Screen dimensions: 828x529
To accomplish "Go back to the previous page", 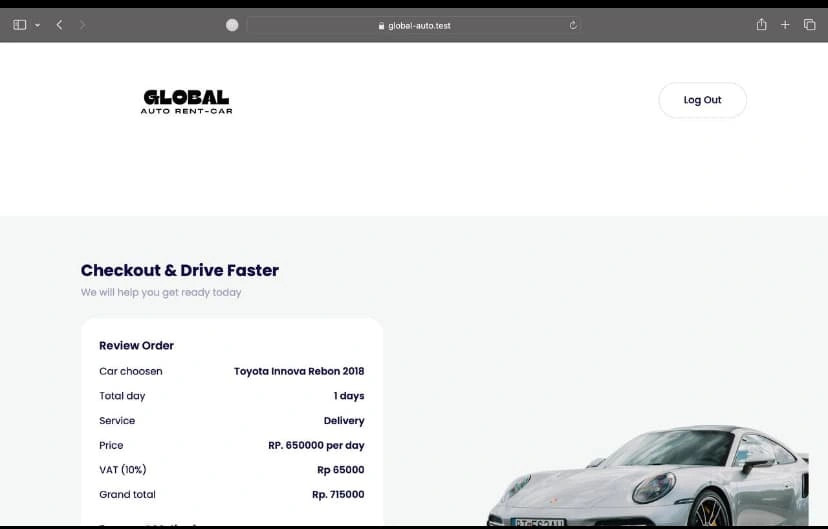I will (x=59, y=25).
